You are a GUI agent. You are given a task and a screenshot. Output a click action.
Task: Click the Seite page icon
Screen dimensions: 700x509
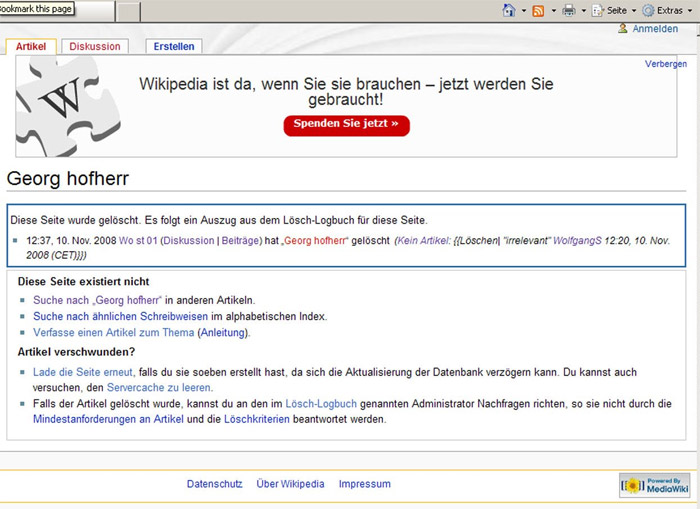tap(598, 10)
